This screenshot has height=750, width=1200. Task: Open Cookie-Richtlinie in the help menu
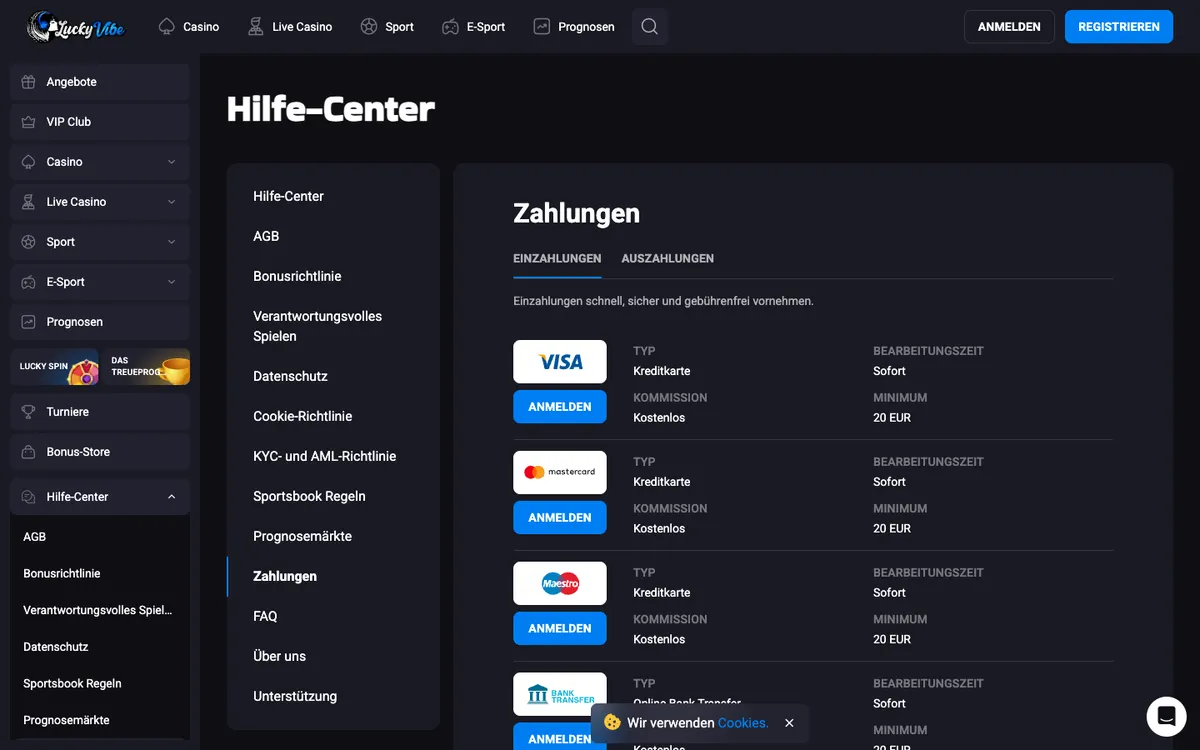pyautogui.click(x=303, y=416)
